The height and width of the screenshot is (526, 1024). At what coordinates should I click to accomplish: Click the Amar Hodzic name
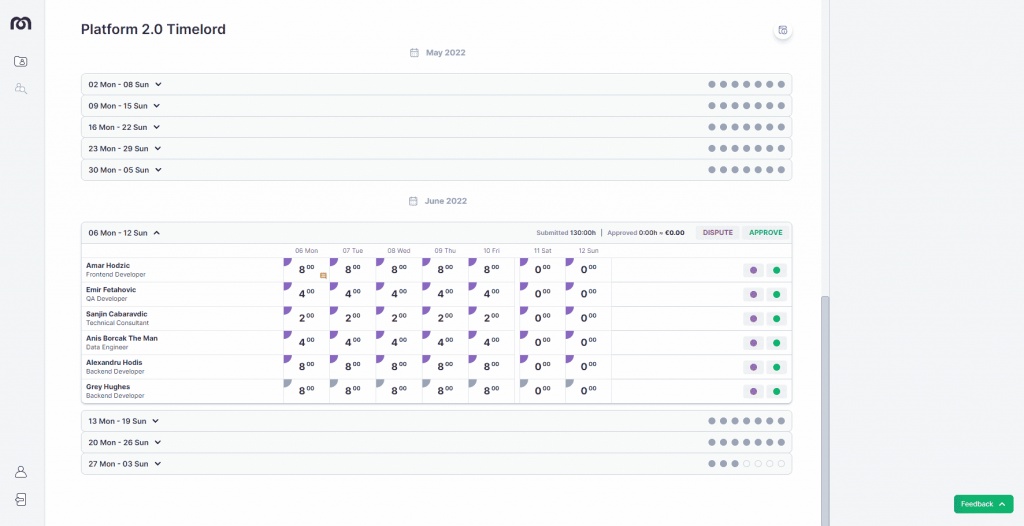pos(107,266)
